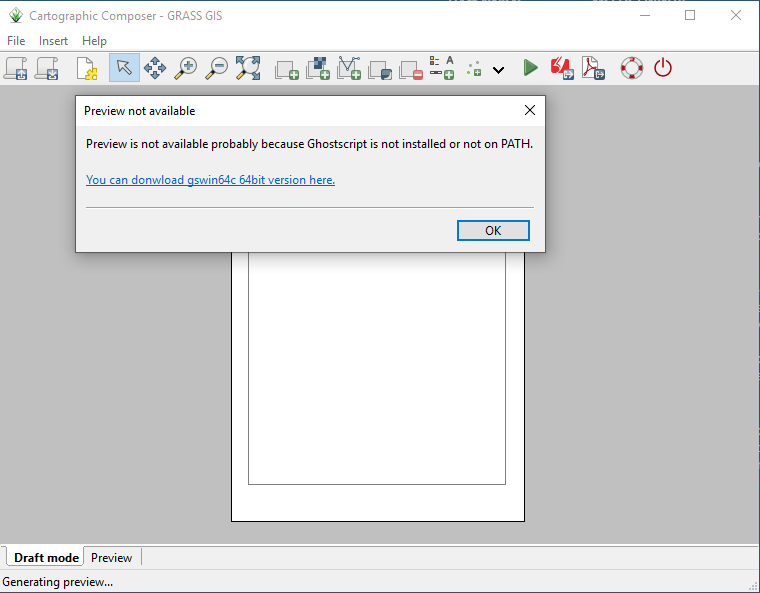
Task: Select the Zoom out tool
Action: click(x=217, y=68)
